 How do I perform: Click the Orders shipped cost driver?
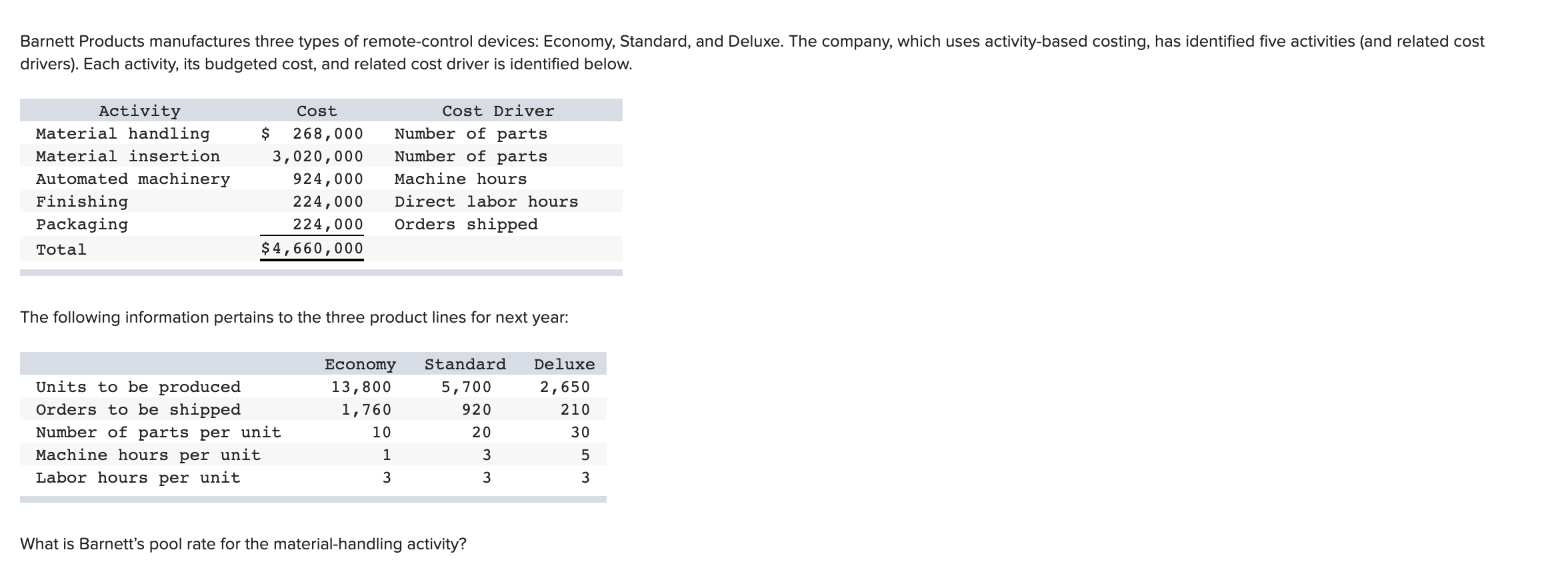click(466, 224)
